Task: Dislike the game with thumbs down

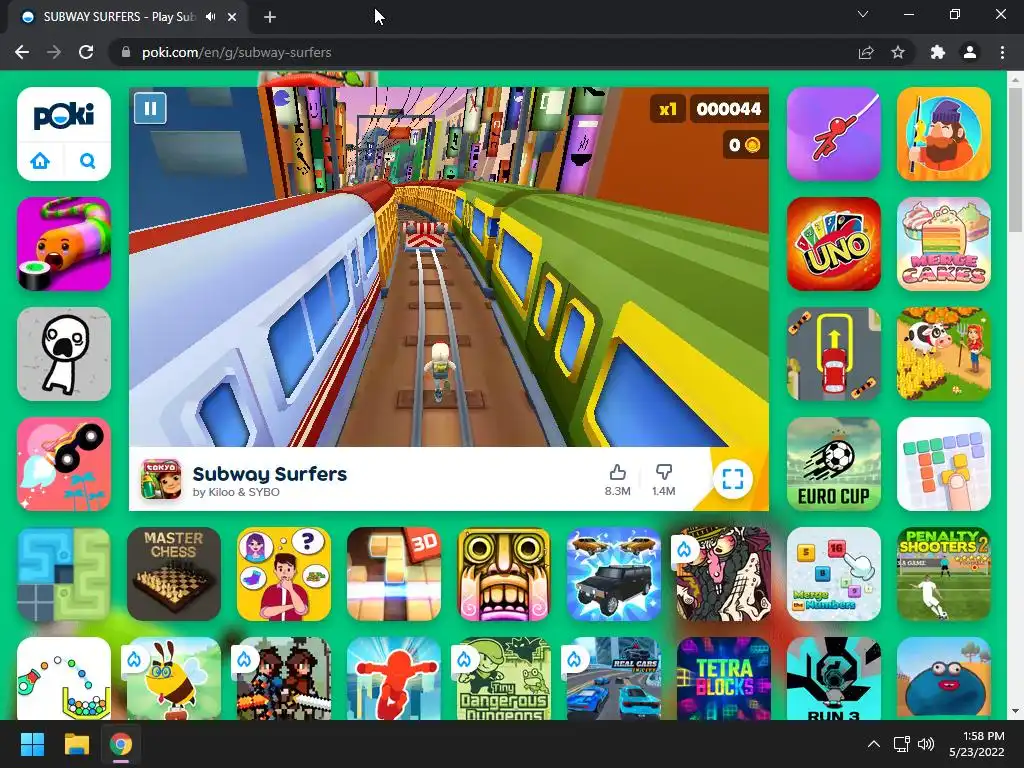Action: click(664, 472)
